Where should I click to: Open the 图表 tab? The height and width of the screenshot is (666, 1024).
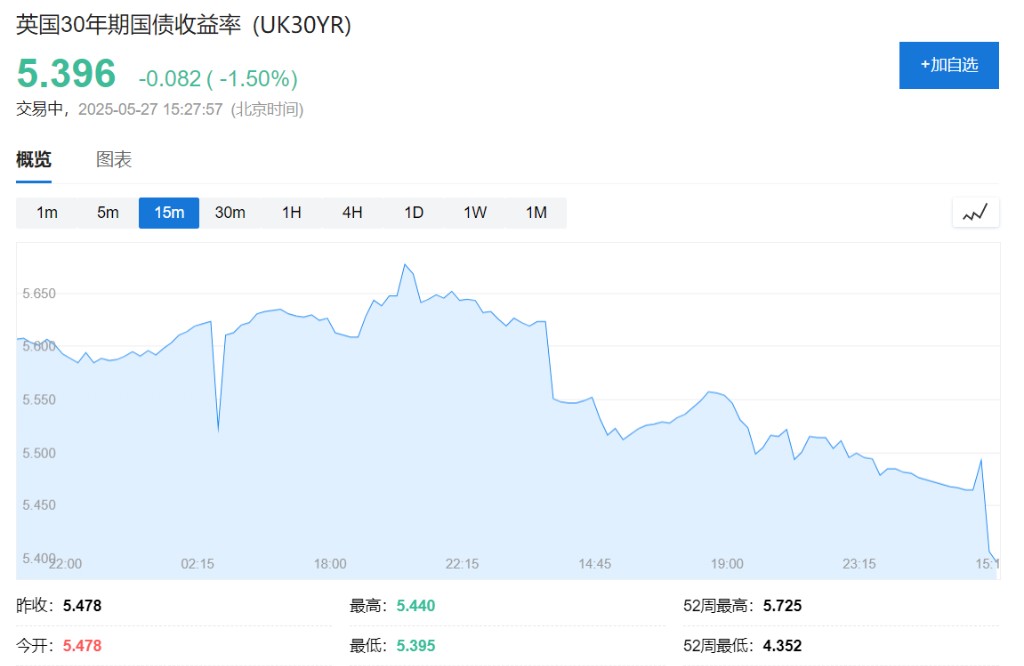(114, 160)
